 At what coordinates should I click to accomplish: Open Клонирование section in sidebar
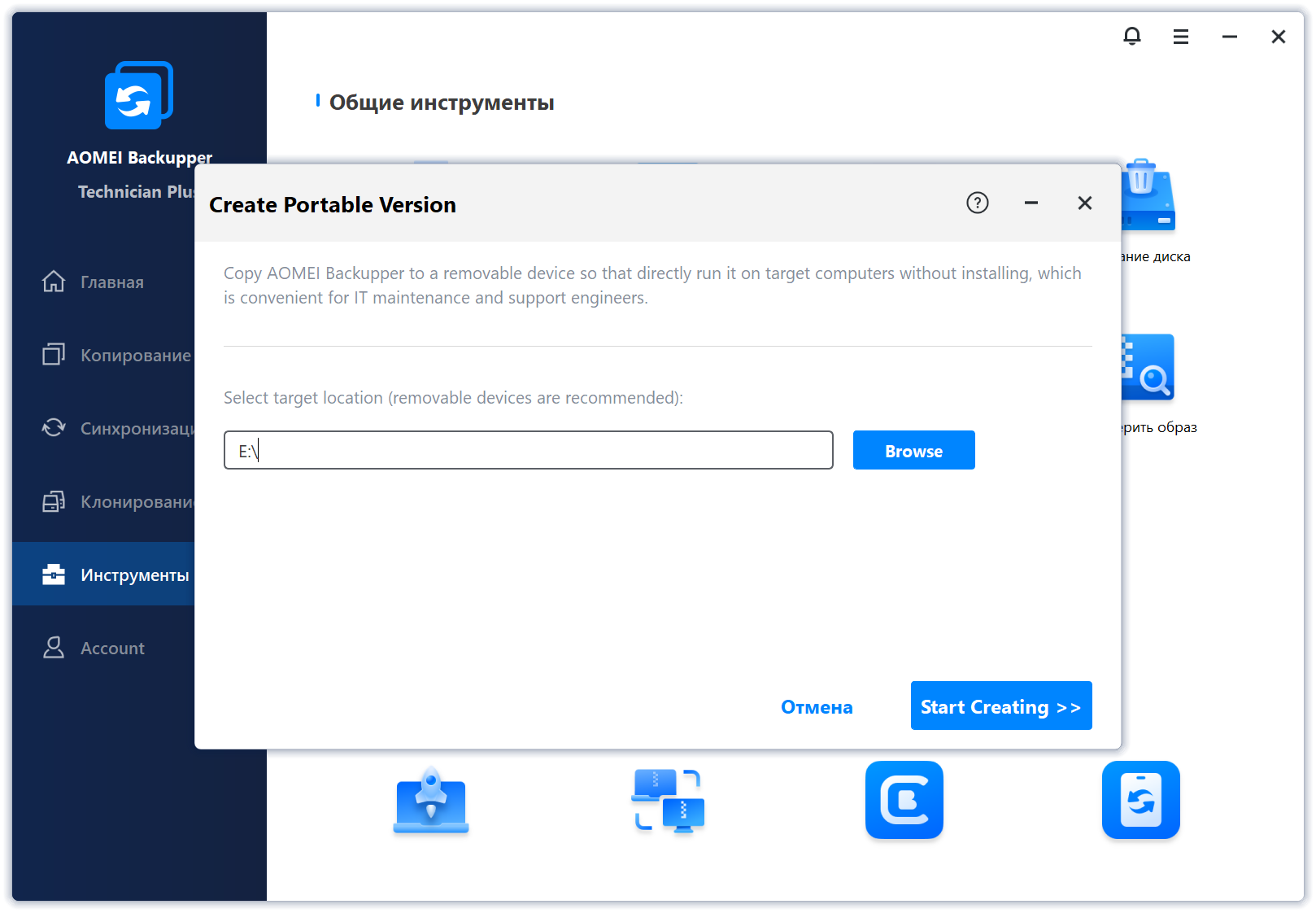pyautogui.click(x=103, y=501)
